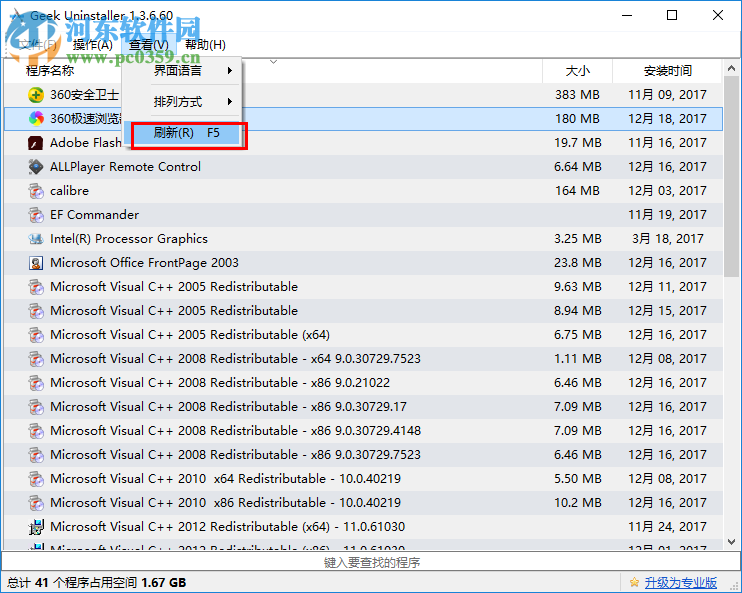Click the Microsoft Office FrontPage 2003 icon
The height and width of the screenshot is (593, 742).
(x=36, y=263)
